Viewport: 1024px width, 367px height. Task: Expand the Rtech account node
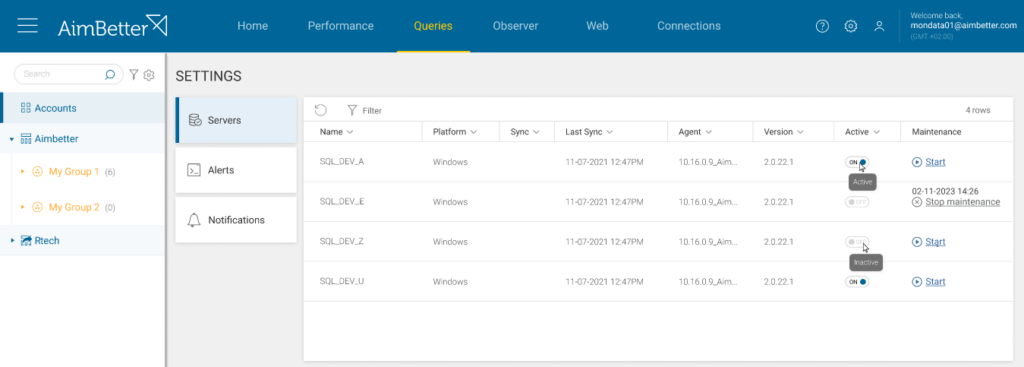pyautogui.click(x=12, y=241)
